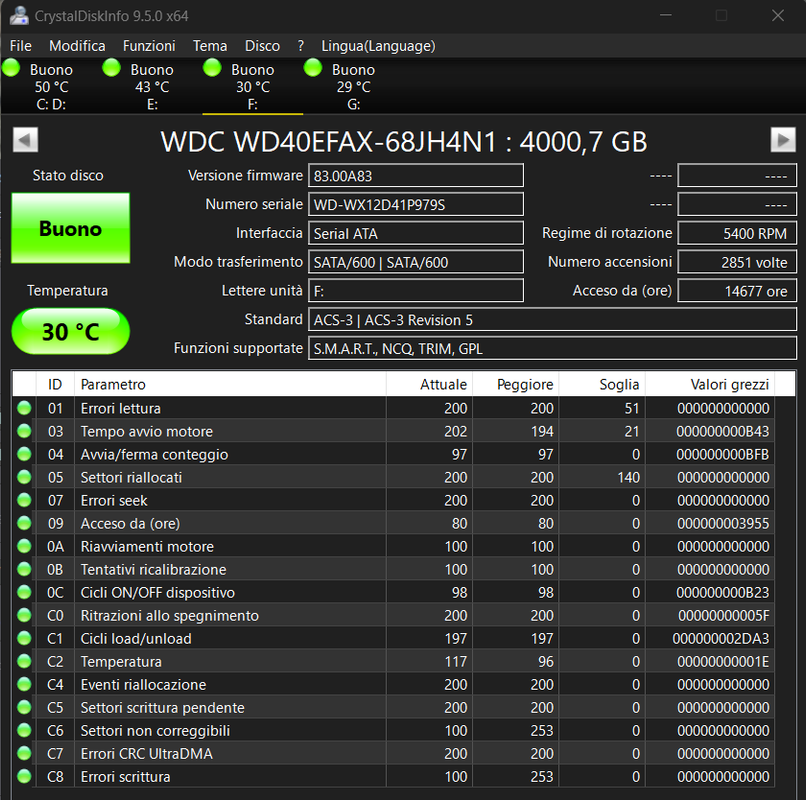
Task: Select the Errori lettura parameter text
Action: 121,408
